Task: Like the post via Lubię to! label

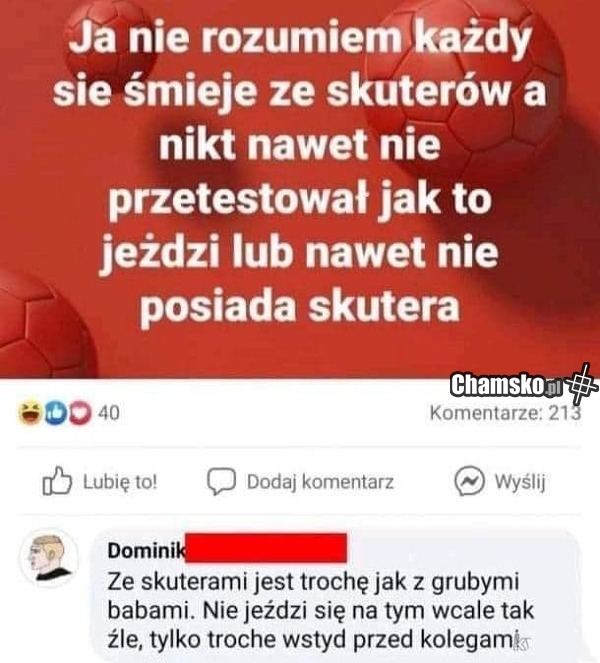Action: [120, 482]
